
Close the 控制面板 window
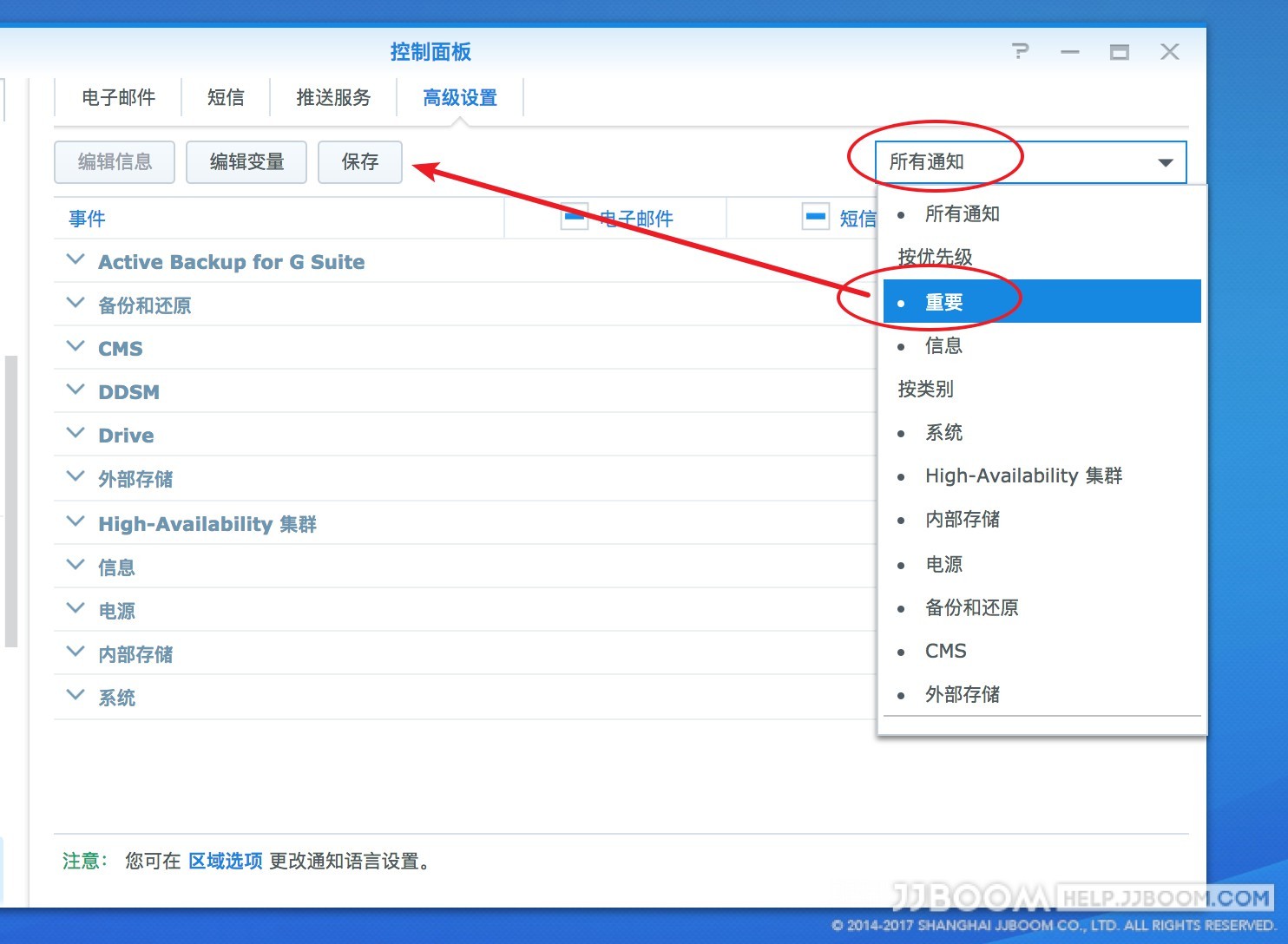[1170, 52]
